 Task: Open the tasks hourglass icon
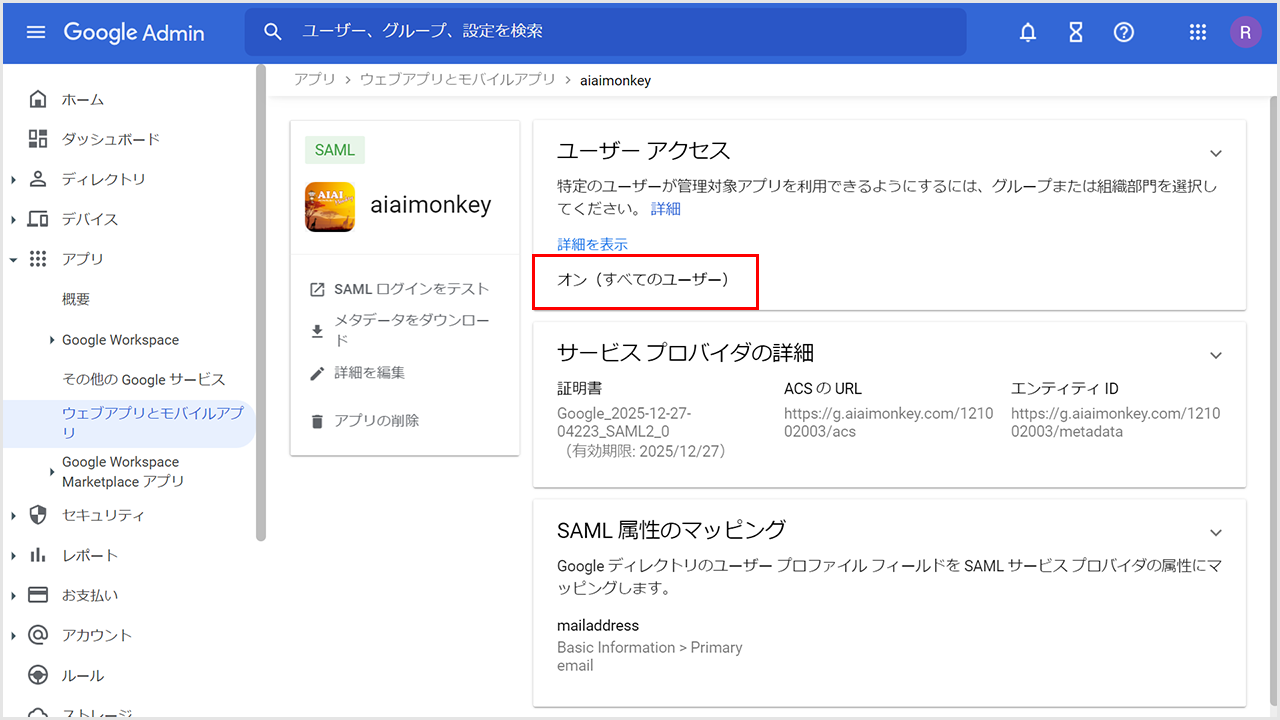tap(1076, 32)
